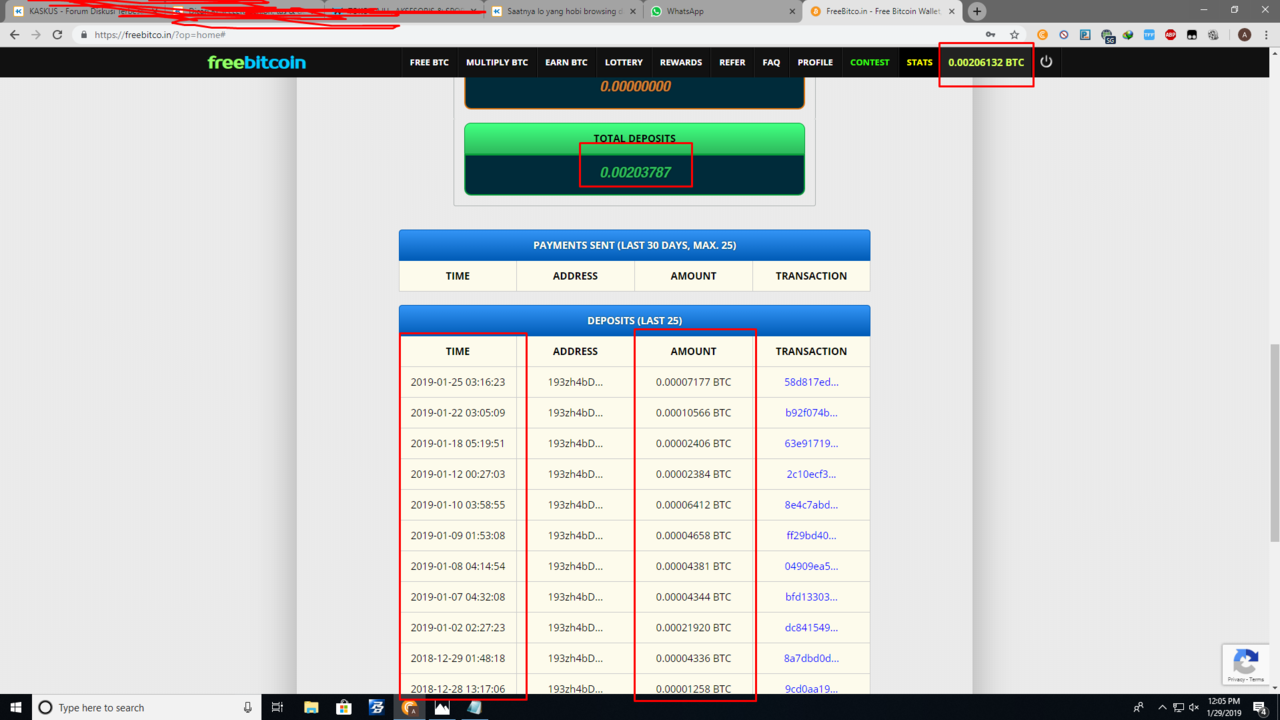Open File Explorer from the taskbar

[x=311, y=707]
